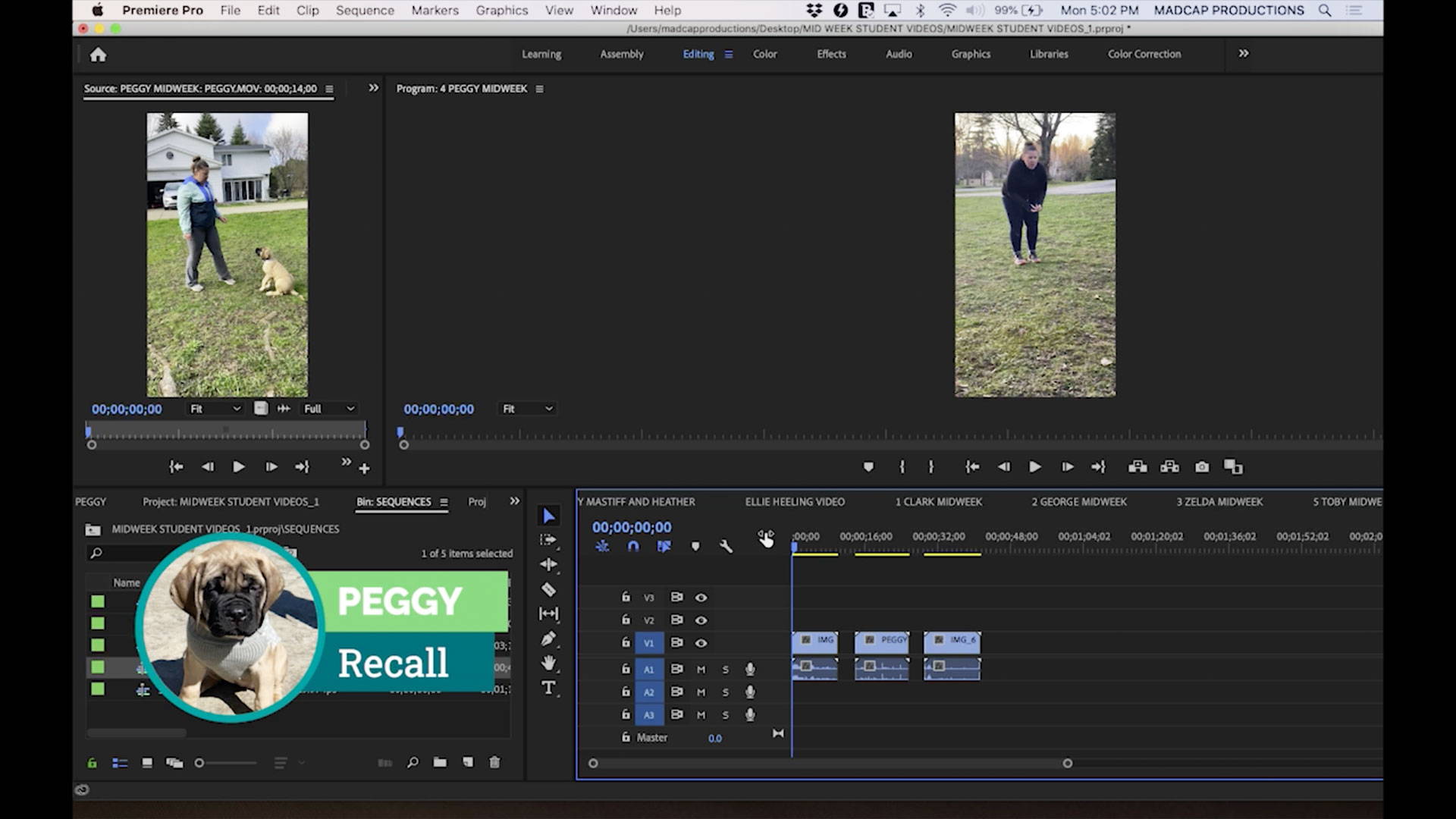Switch to the Color workspace tab
Viewport: 1456px width, 819px height.
[x=764, y=54]
